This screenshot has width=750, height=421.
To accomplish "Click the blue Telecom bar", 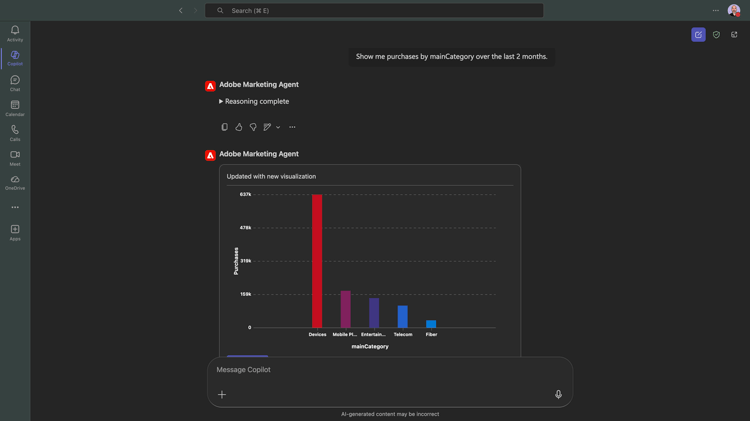I will click(403, 317).
